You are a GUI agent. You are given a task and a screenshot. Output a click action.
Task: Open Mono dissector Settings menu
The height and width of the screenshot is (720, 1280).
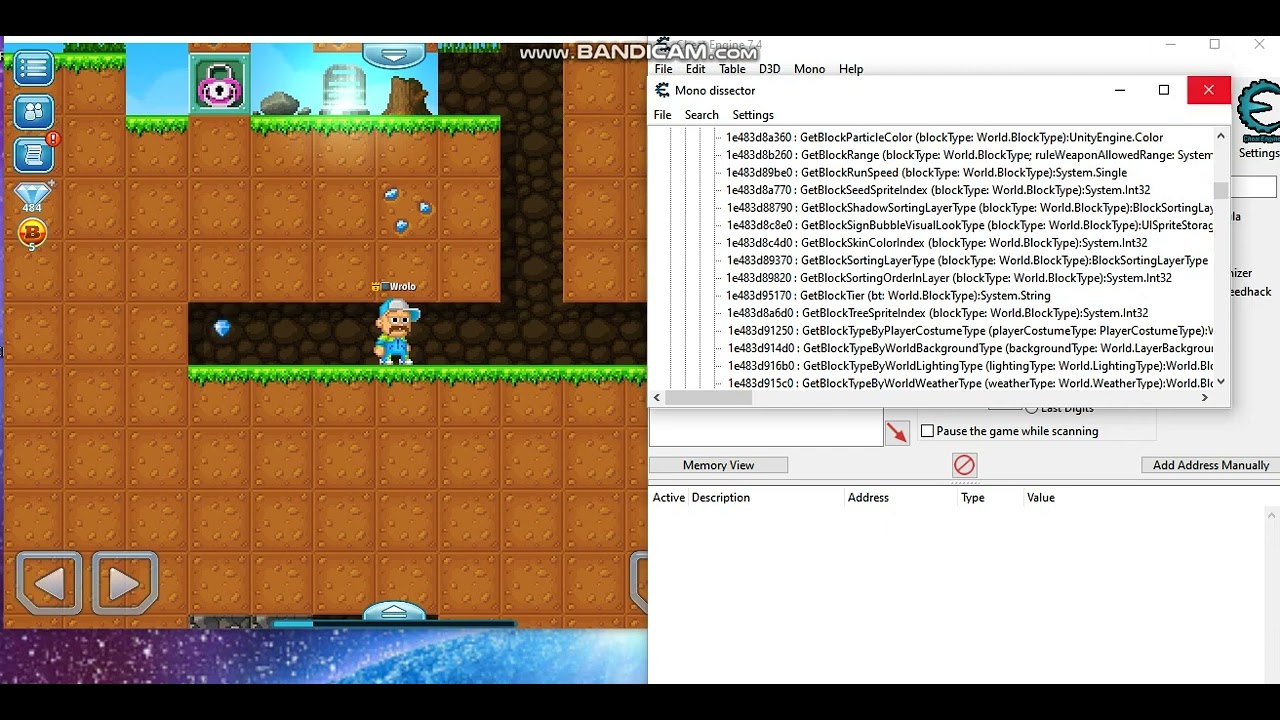753,115
